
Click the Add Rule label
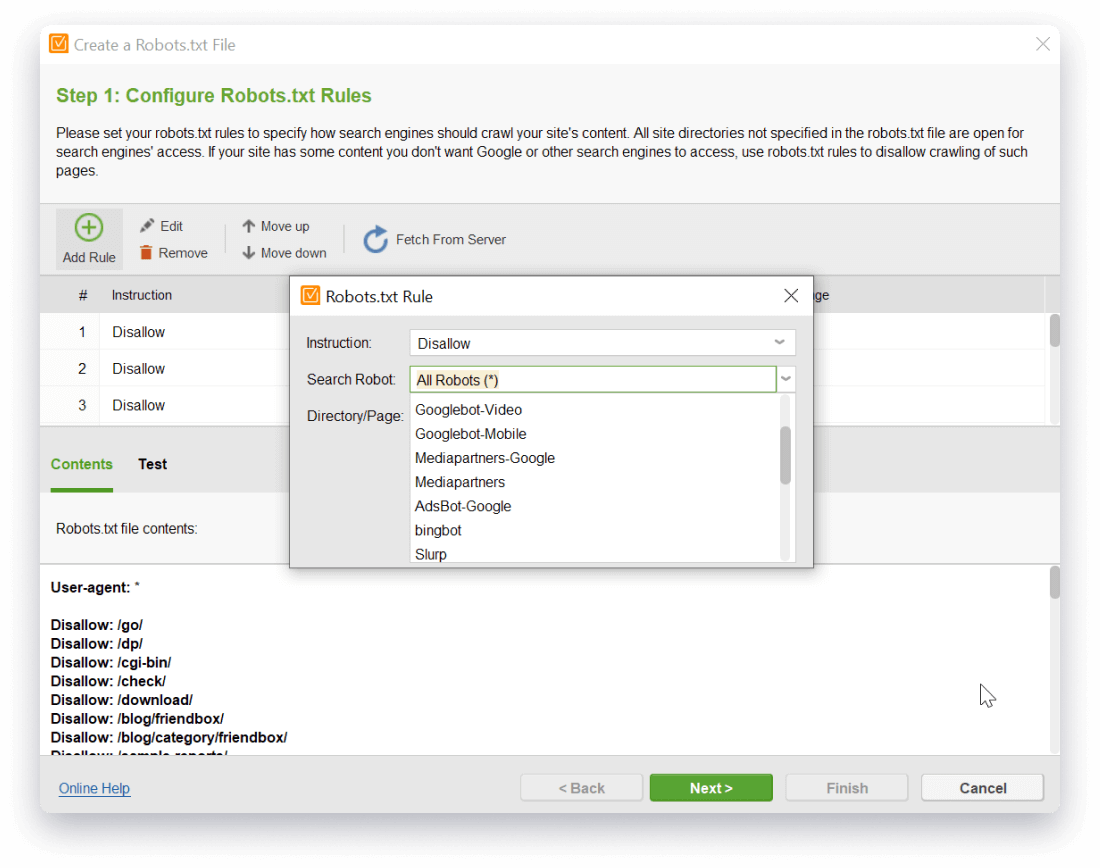[x=89, y=258]
